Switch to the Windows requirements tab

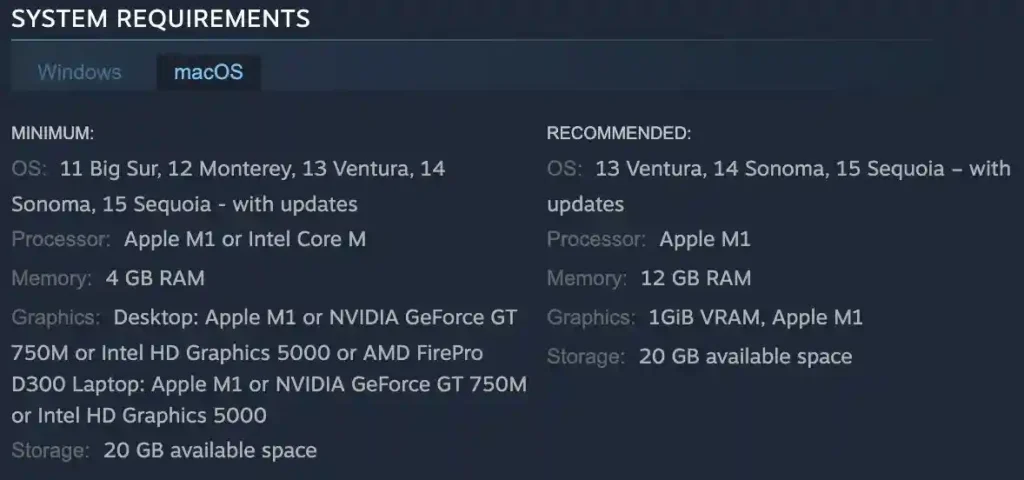[79, 73]
